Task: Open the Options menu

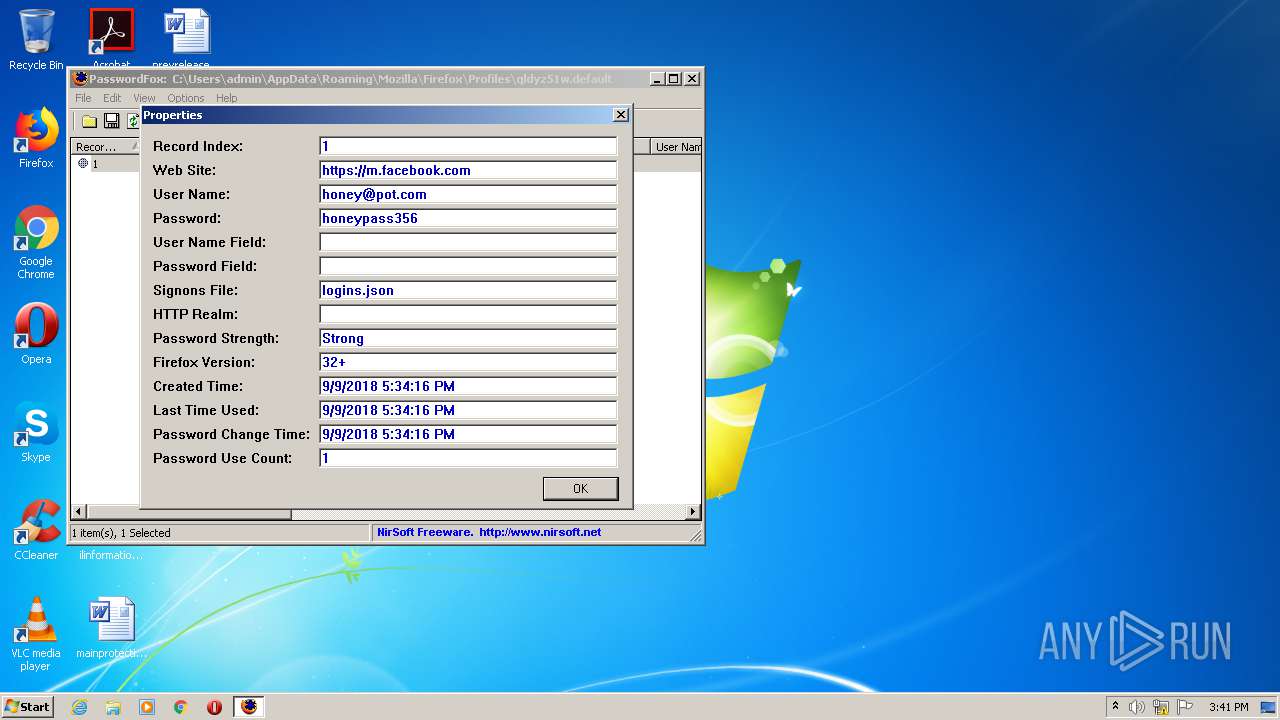Action: pyautogui.click(x=185, y=98)
